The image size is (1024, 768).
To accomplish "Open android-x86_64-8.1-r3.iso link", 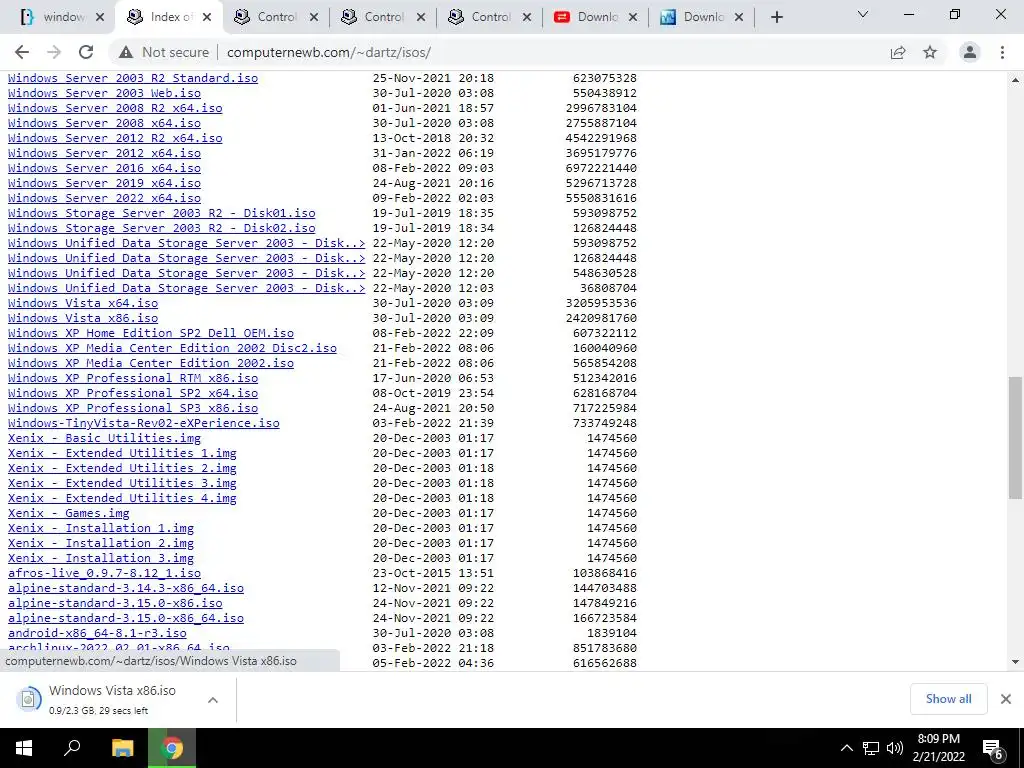I will (x=97, y=633).
